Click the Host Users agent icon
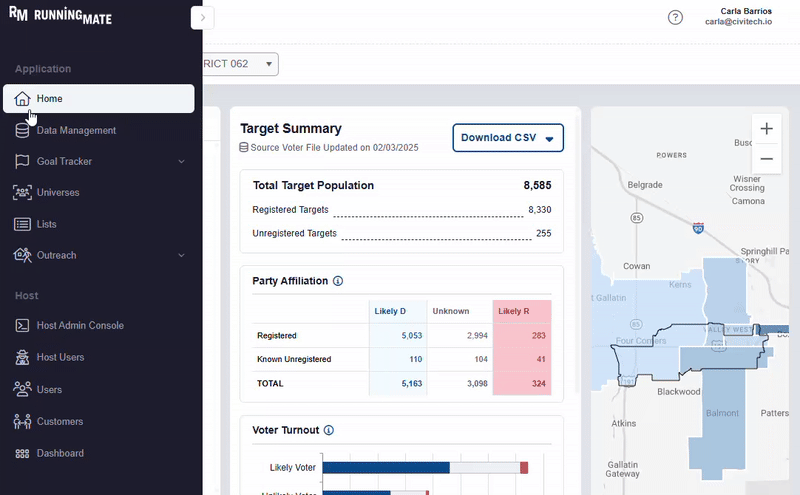 (x=22, y=357)
